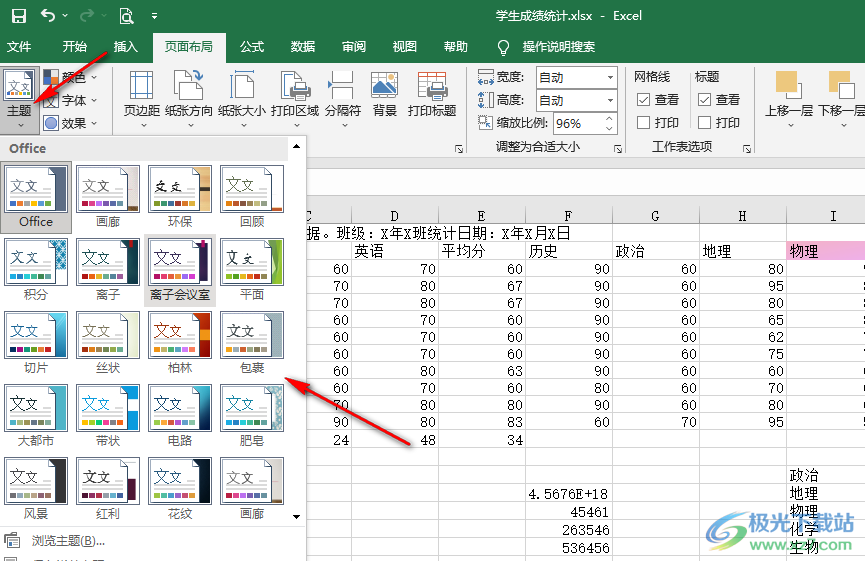The height and width of the screenshot is (561, 865).
Task: Open the Breaks (分隔符) tool
Action: click(342, 96)
